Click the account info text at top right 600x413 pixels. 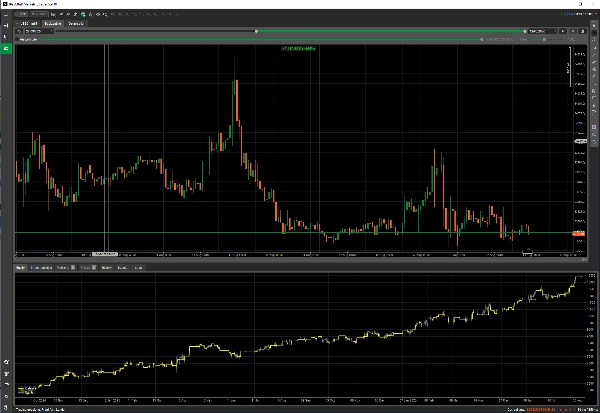point(578,14)
